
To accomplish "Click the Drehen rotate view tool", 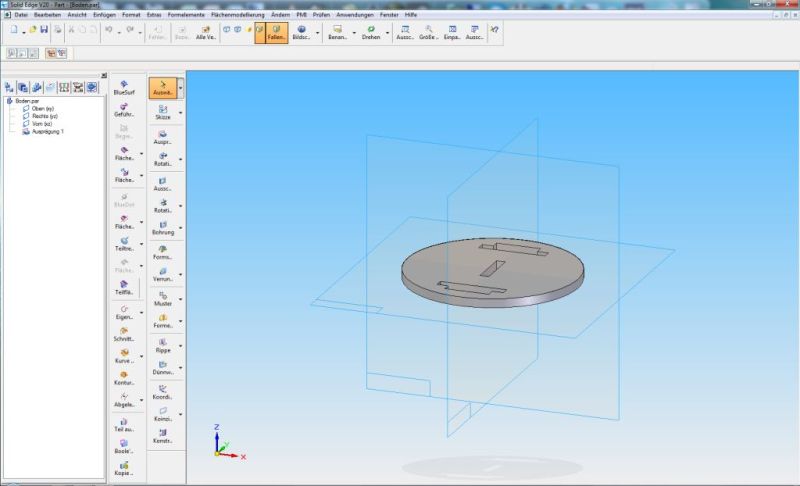I will click(x=371, y=32).
